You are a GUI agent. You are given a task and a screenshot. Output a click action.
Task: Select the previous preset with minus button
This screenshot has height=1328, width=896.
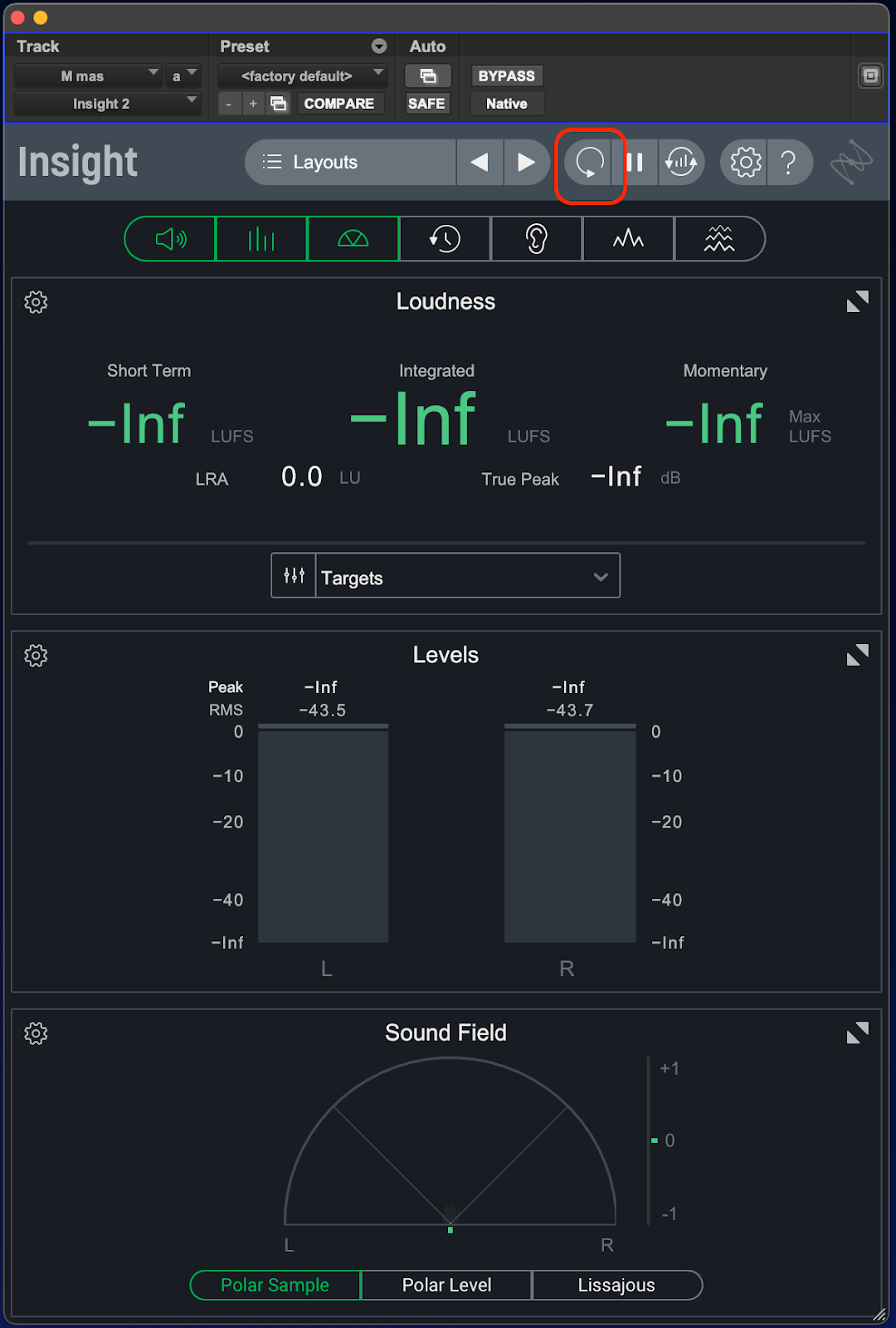click(x=229, y=104)
